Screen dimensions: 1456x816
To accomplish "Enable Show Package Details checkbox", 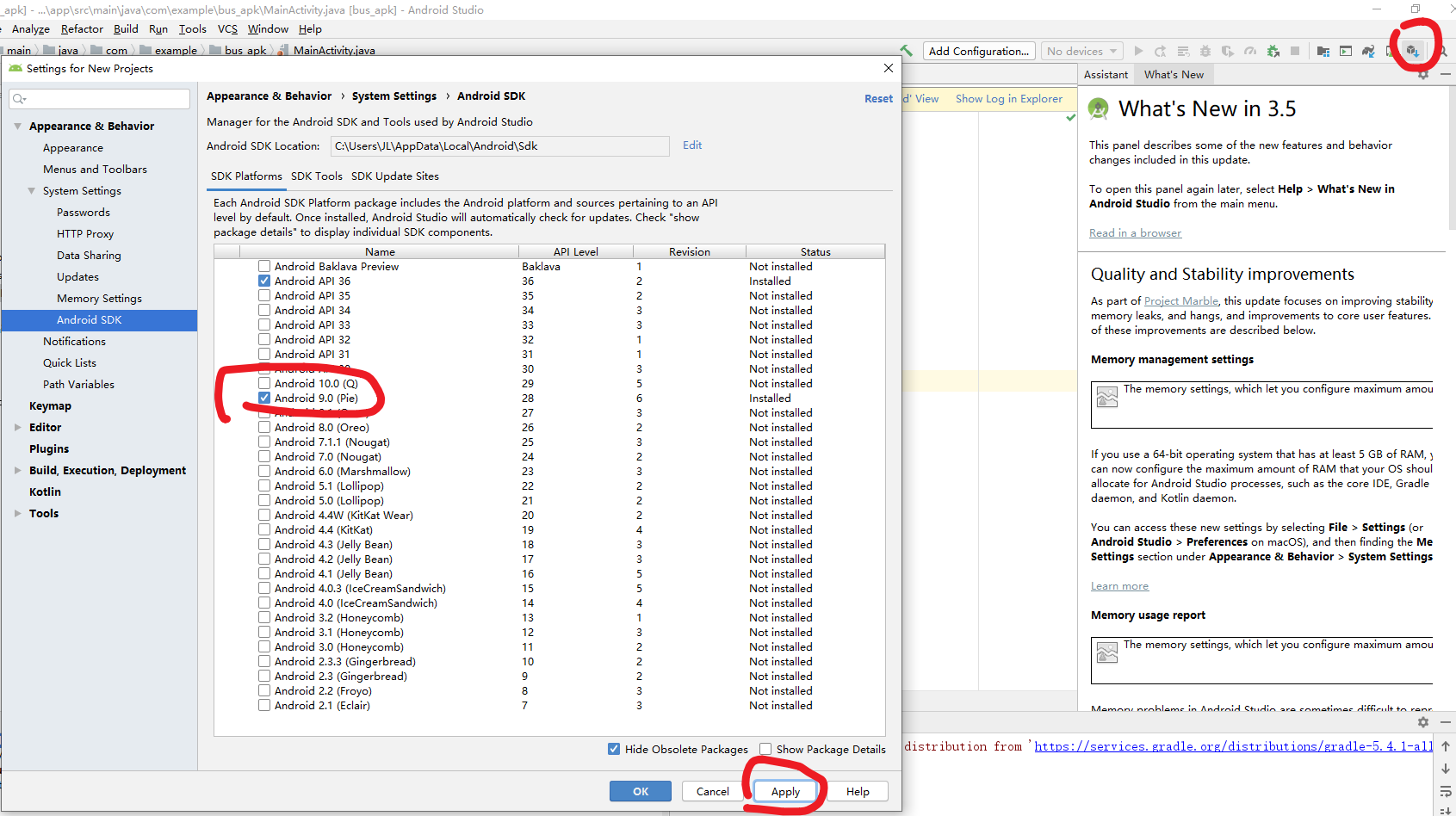I will pyautogui.click(x=765, y=749).
